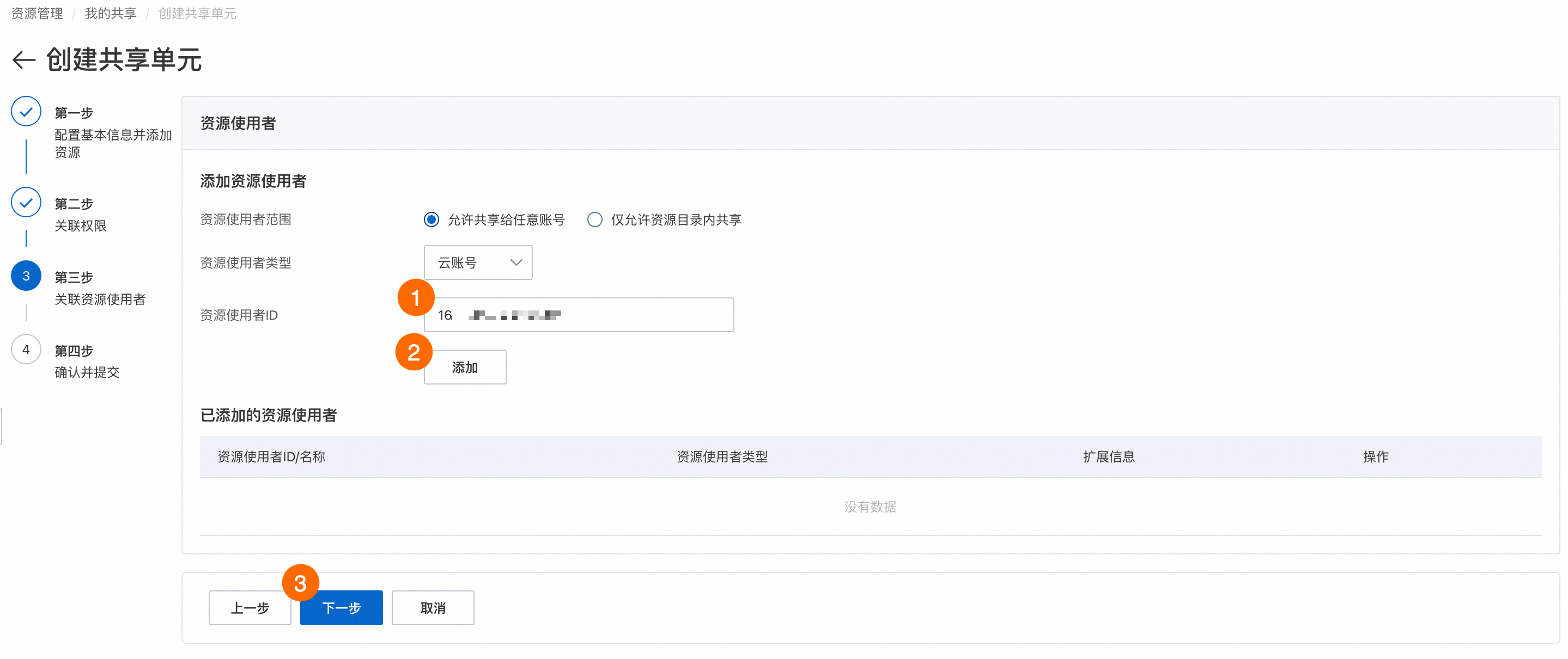Click 资源使用者ID/名称 column header

pyautogui.click(x=271, y=457)
